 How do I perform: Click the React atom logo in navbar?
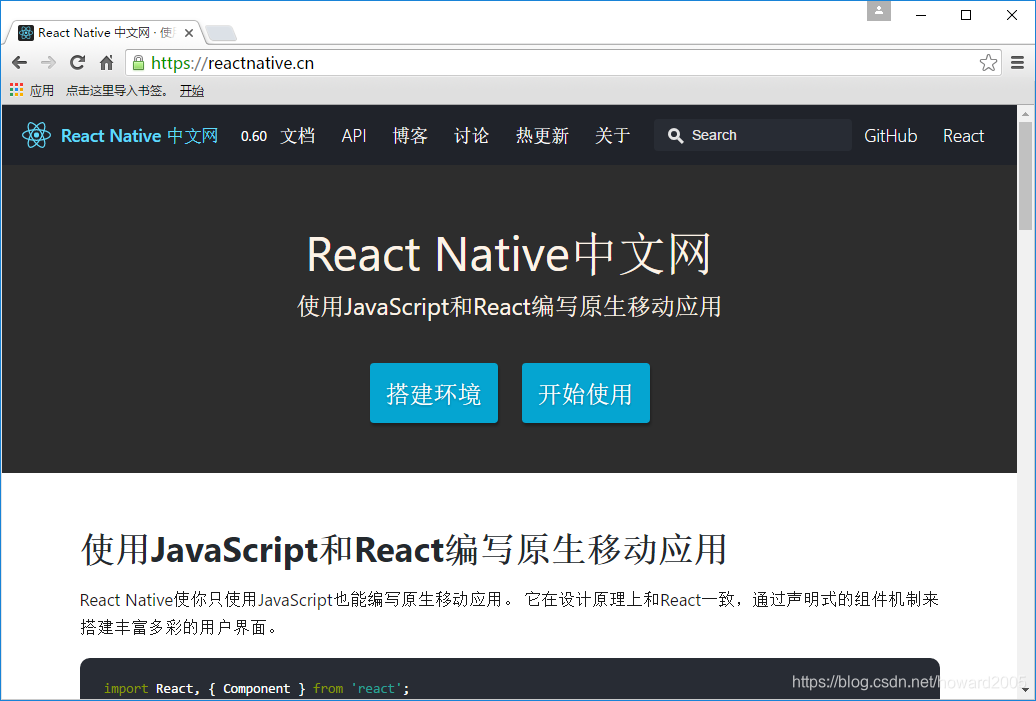click(x=36, y=135)
